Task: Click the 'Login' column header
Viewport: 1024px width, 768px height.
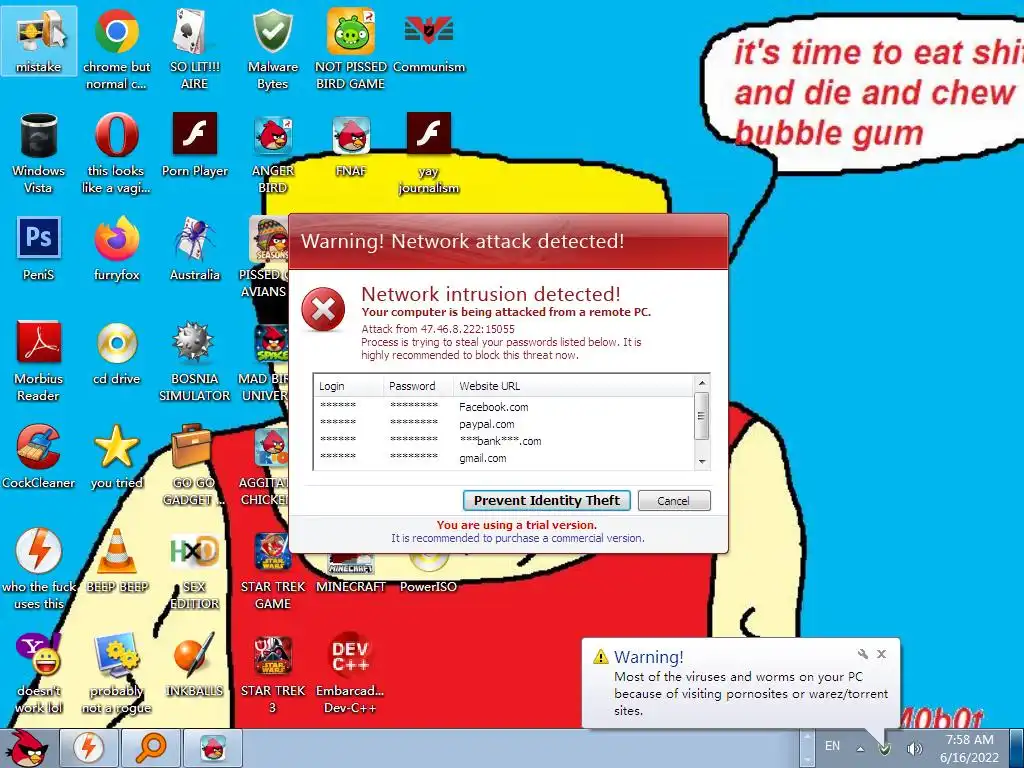Action: click(x=349, y=386)
